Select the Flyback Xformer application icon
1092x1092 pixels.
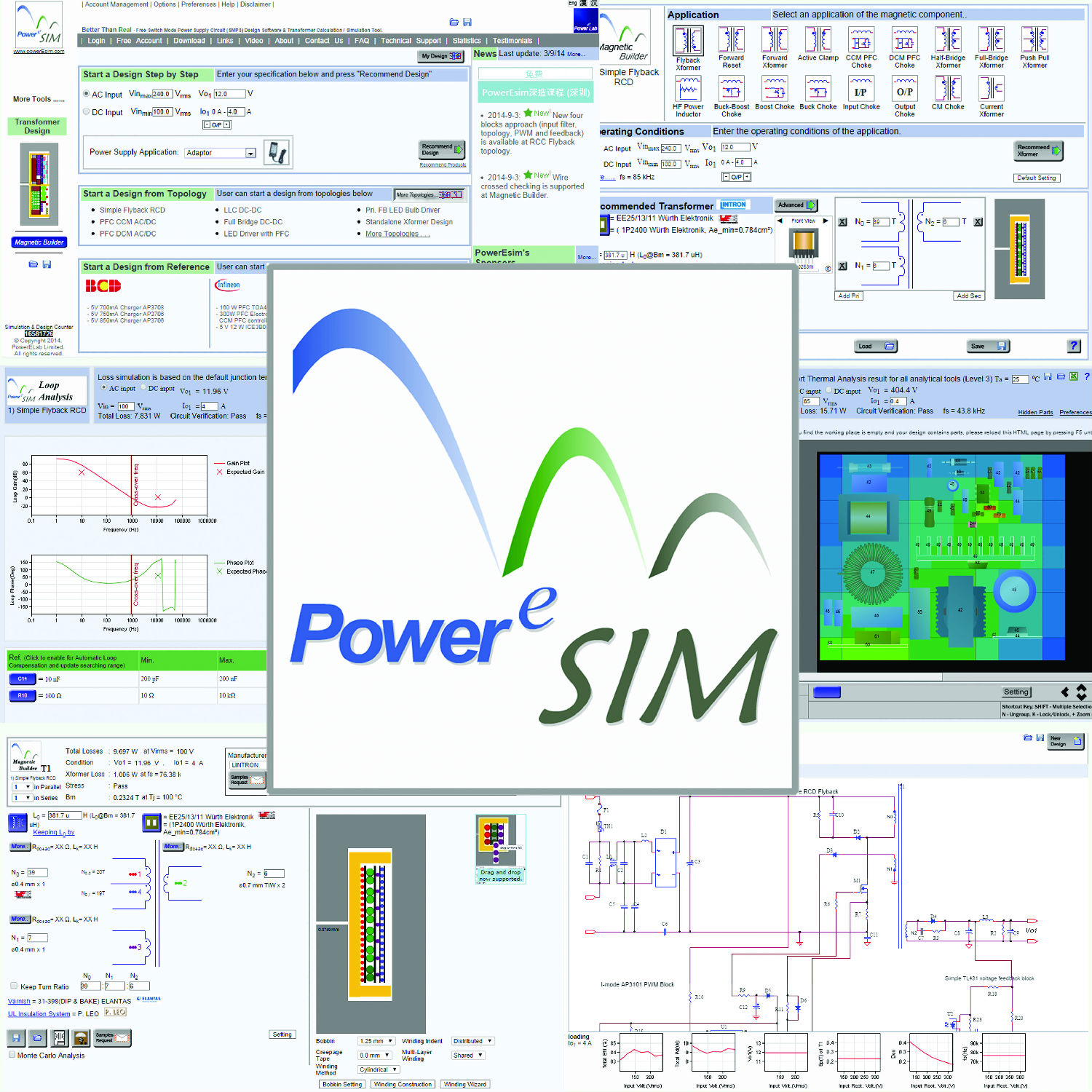[688, 41]
